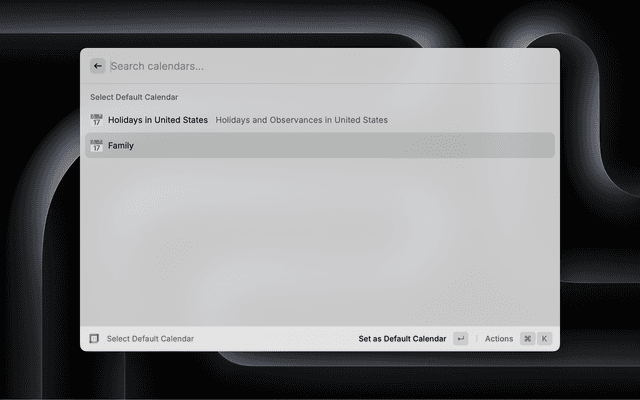The height and width of the screenshot is (400, 640).
Task: Select the Holidays in United States calendar
Action: point(320,120)
